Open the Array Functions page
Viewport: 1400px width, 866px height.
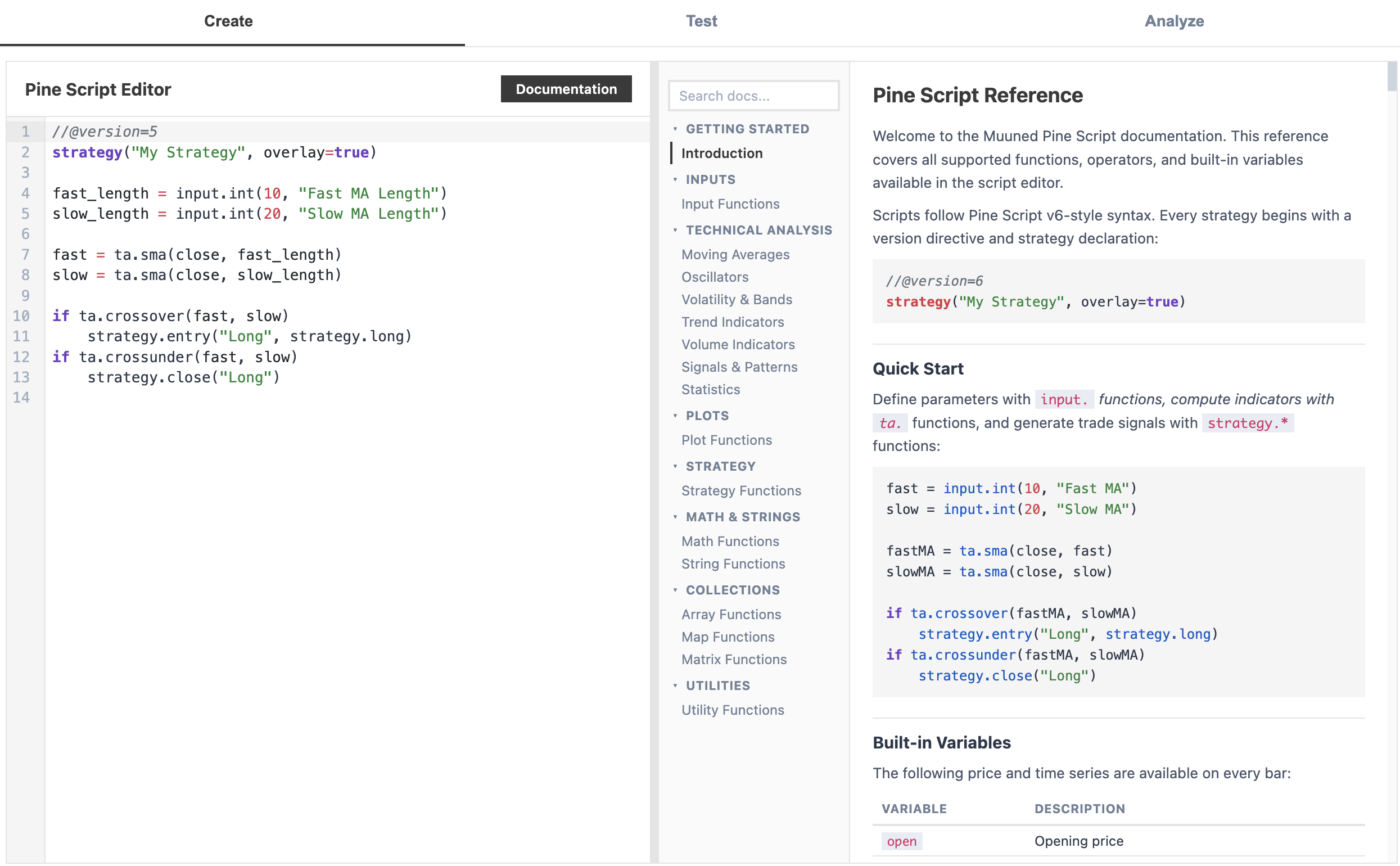(730, 614)
